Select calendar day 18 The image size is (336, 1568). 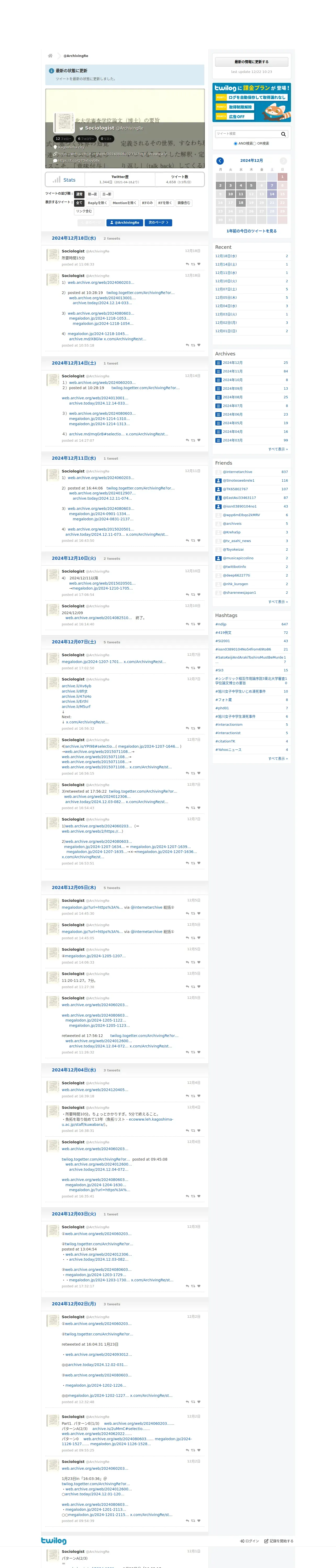(x=241, y=203)
